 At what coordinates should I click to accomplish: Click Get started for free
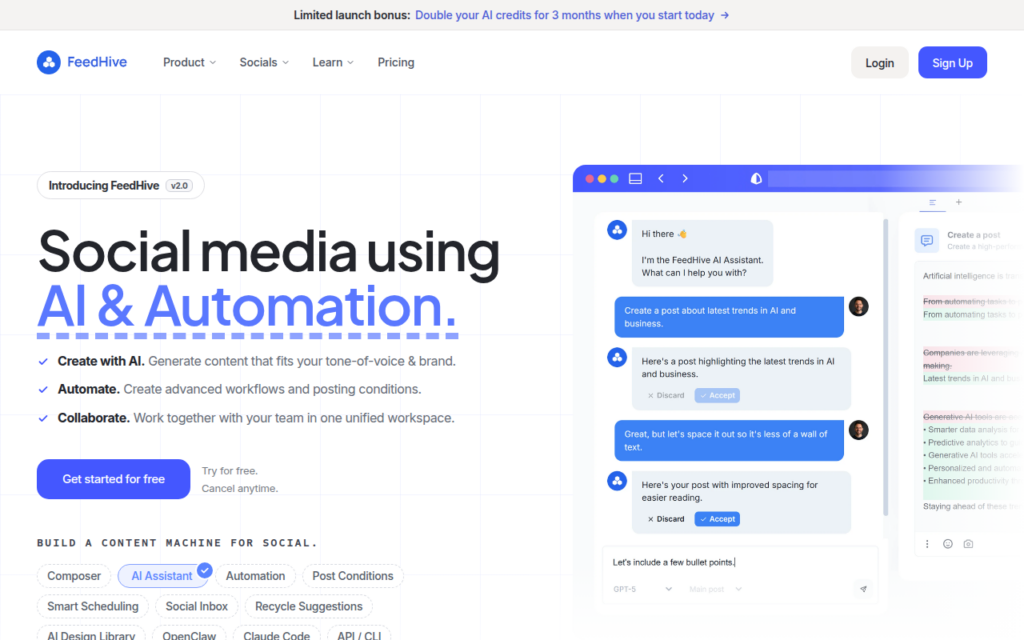[114, 479]
